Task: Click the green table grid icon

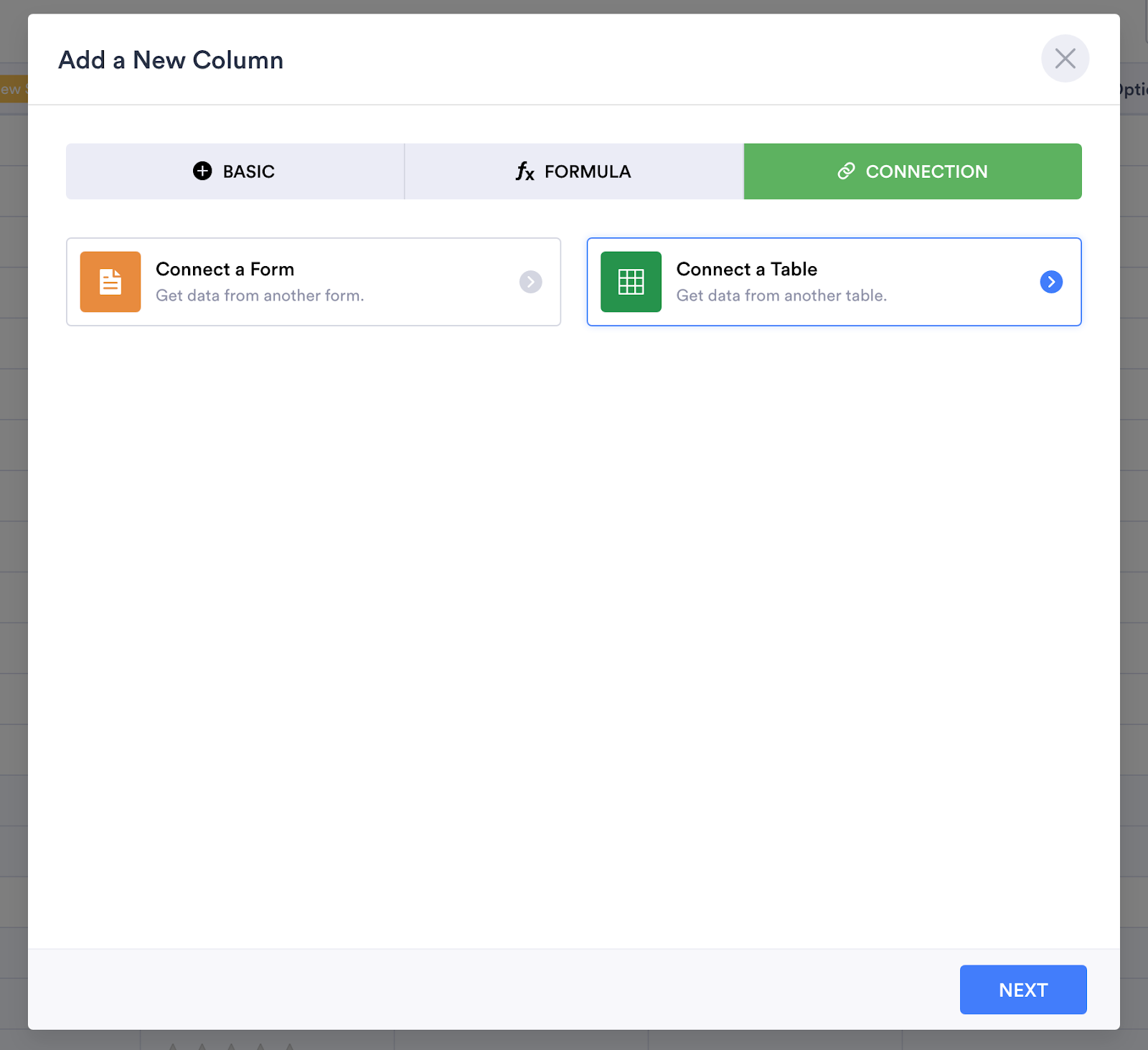Action: [x=631, y=282]
